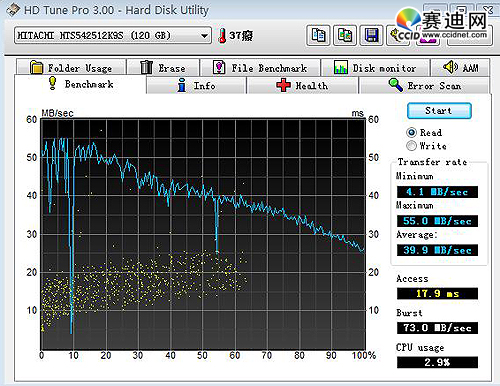The image size is (500, 386).
Task: Click the CPU usage 2.9% value
Action: click(437, 362)
